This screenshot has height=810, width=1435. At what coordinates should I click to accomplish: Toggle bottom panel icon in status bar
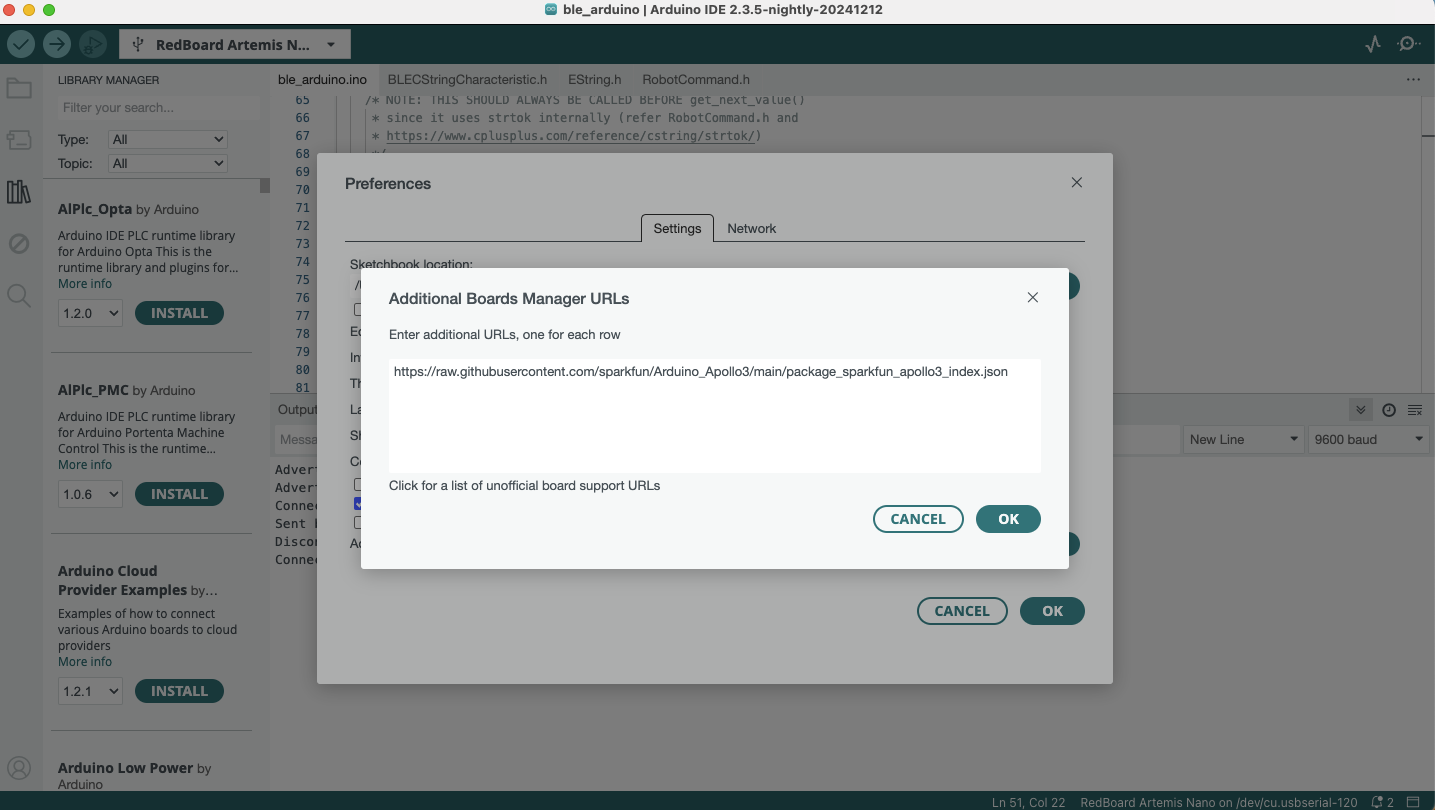[x=1413, y=802]
